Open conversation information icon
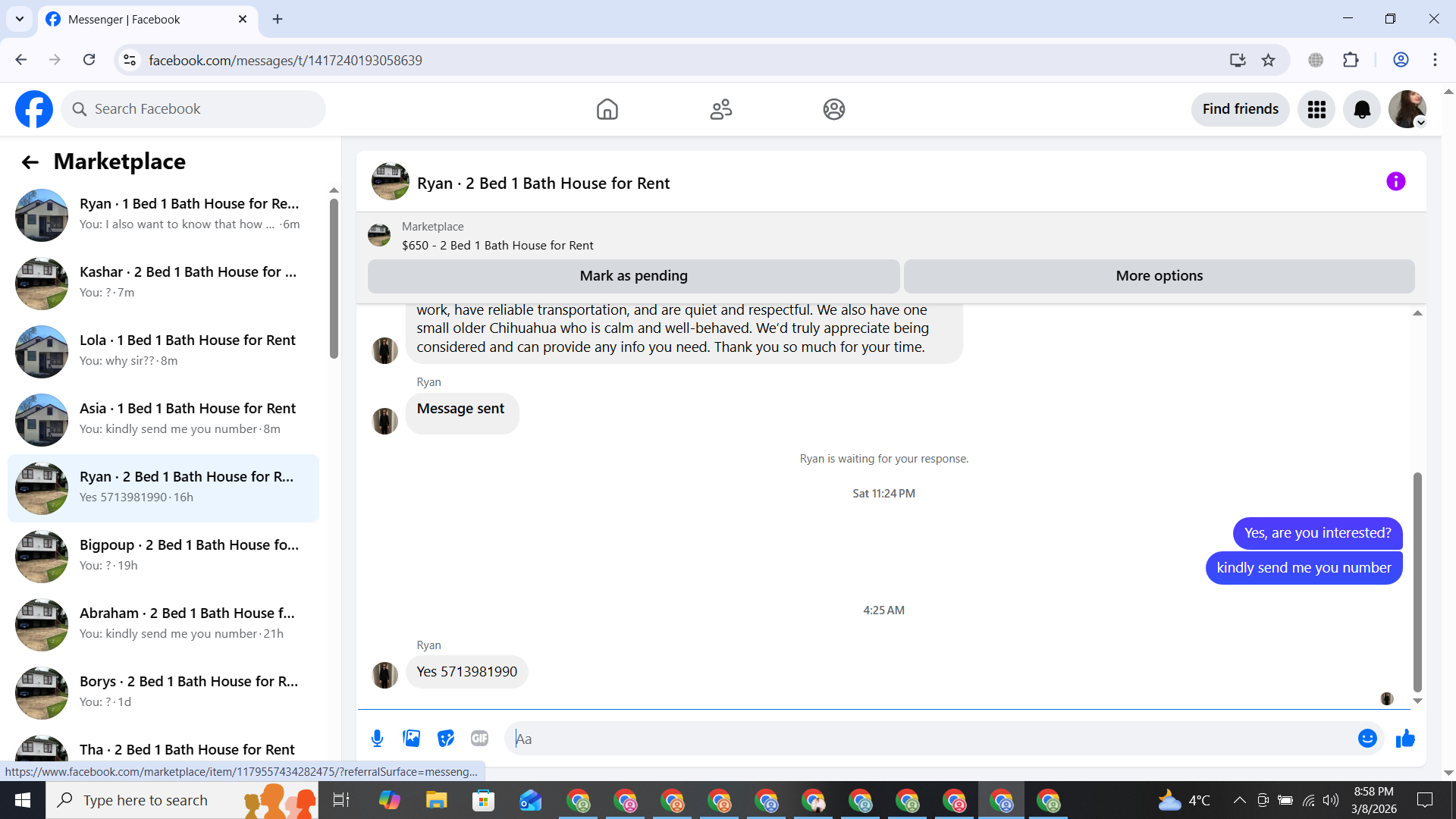The height and width of the screenshot is (819, 1456). pos(1395,182)
